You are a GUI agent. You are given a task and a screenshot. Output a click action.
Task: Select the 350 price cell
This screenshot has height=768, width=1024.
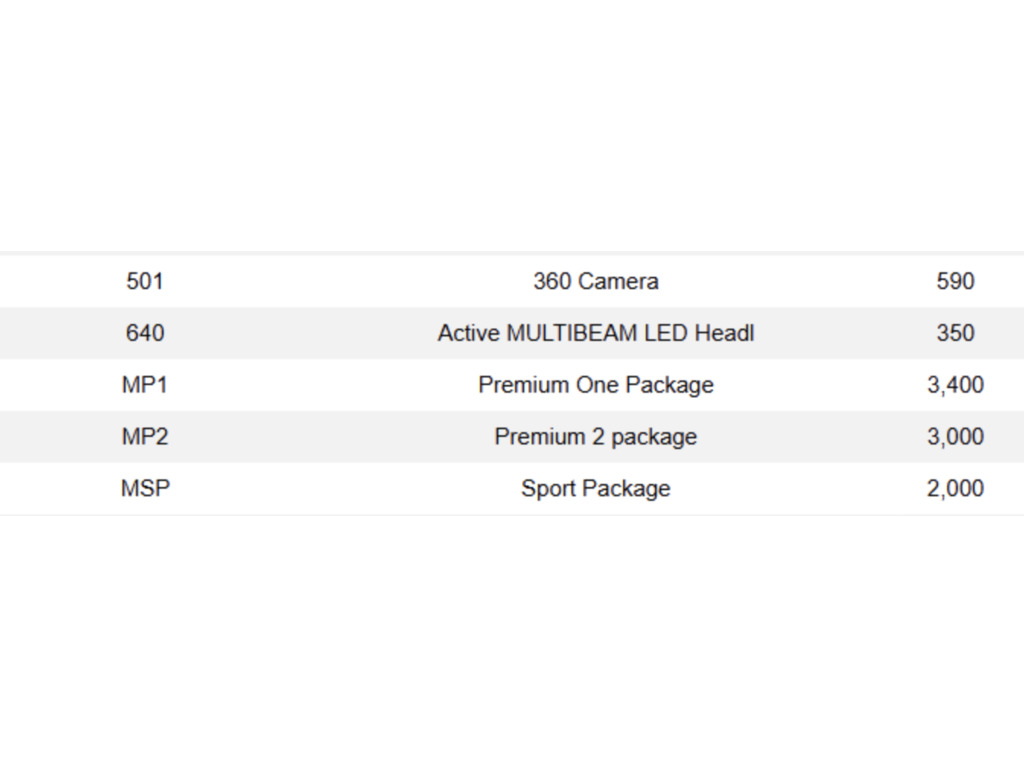[955, 333]
